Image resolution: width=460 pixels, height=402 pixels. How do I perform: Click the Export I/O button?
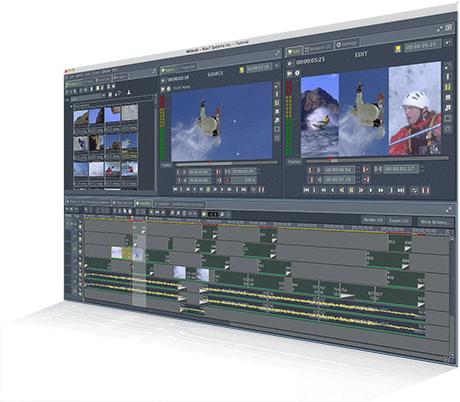pos(399,221)
